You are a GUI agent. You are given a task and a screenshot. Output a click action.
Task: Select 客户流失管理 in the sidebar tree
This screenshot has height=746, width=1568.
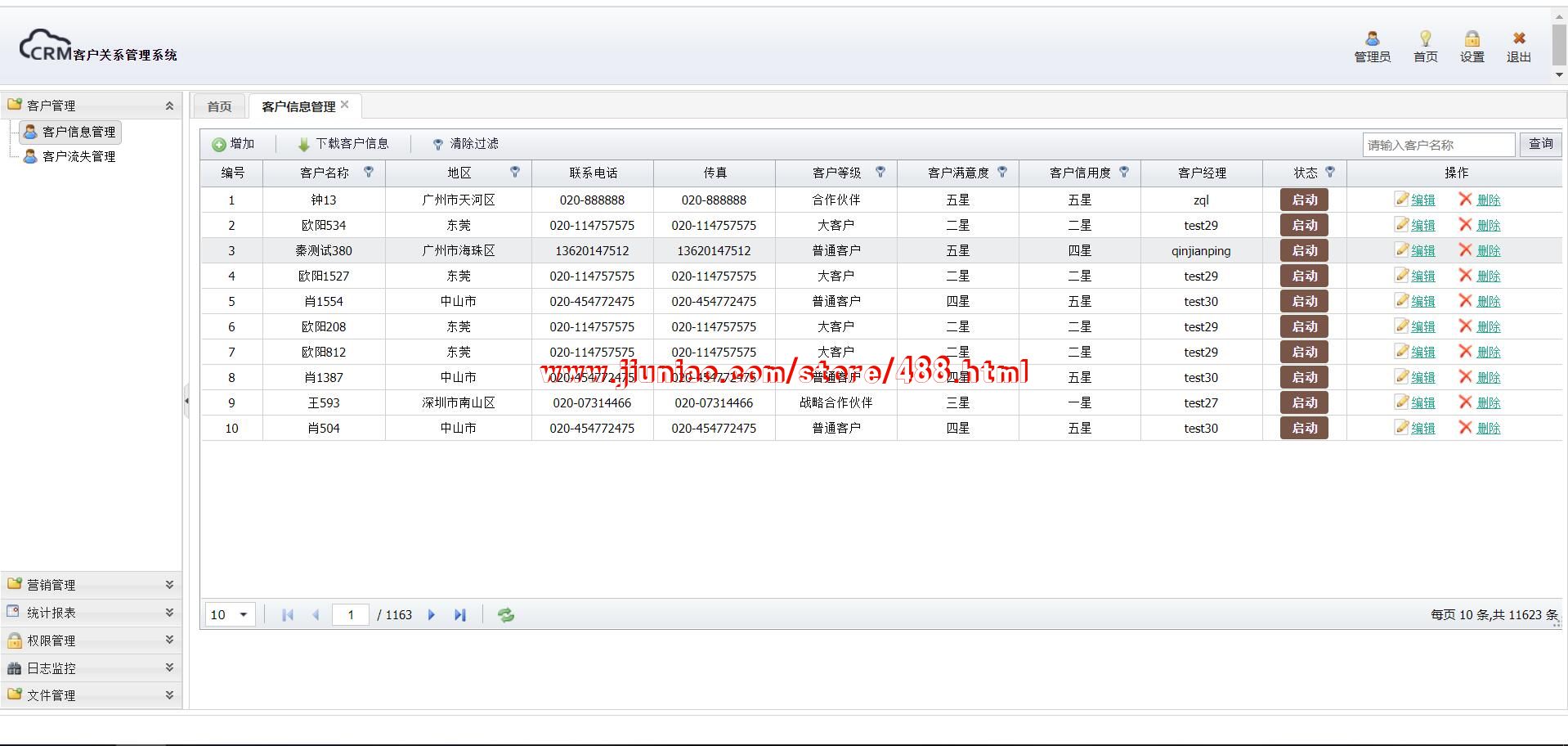[78, 156]
